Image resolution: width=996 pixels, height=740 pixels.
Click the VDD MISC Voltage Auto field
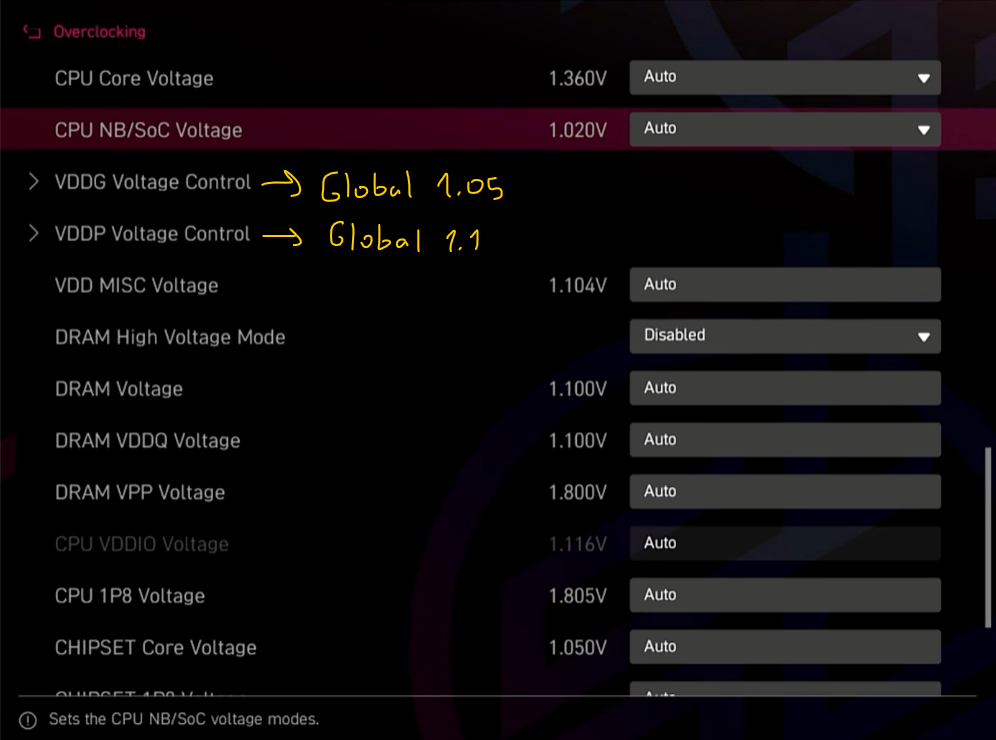pos(785,285)
